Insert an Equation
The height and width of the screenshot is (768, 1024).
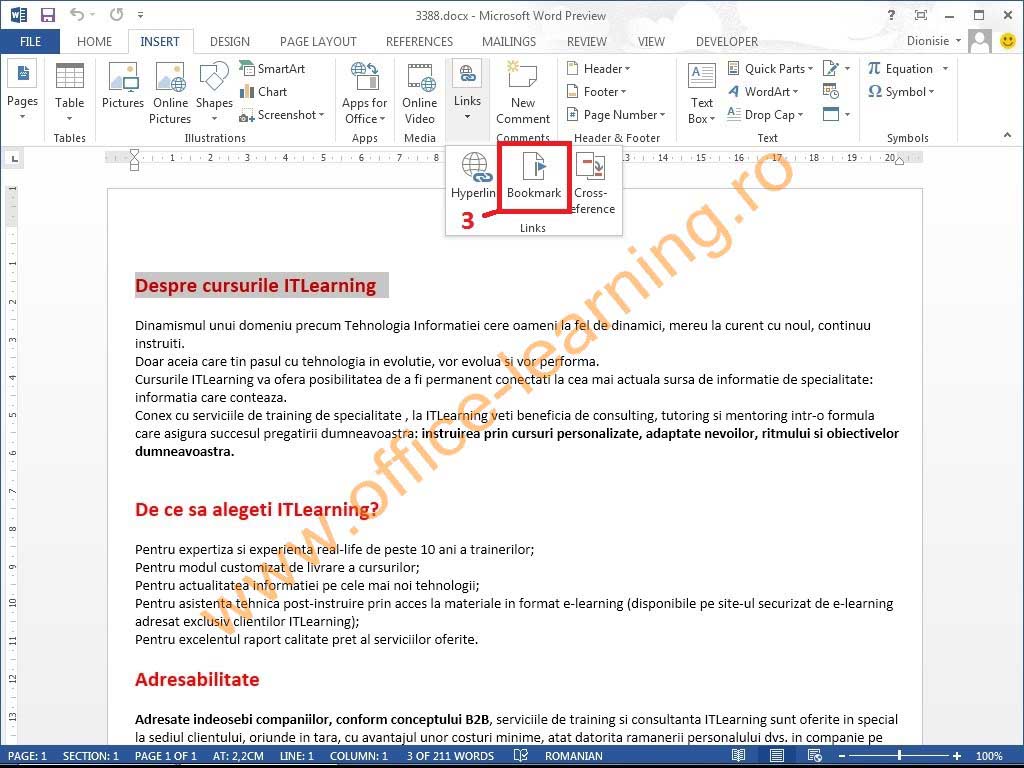900,69
